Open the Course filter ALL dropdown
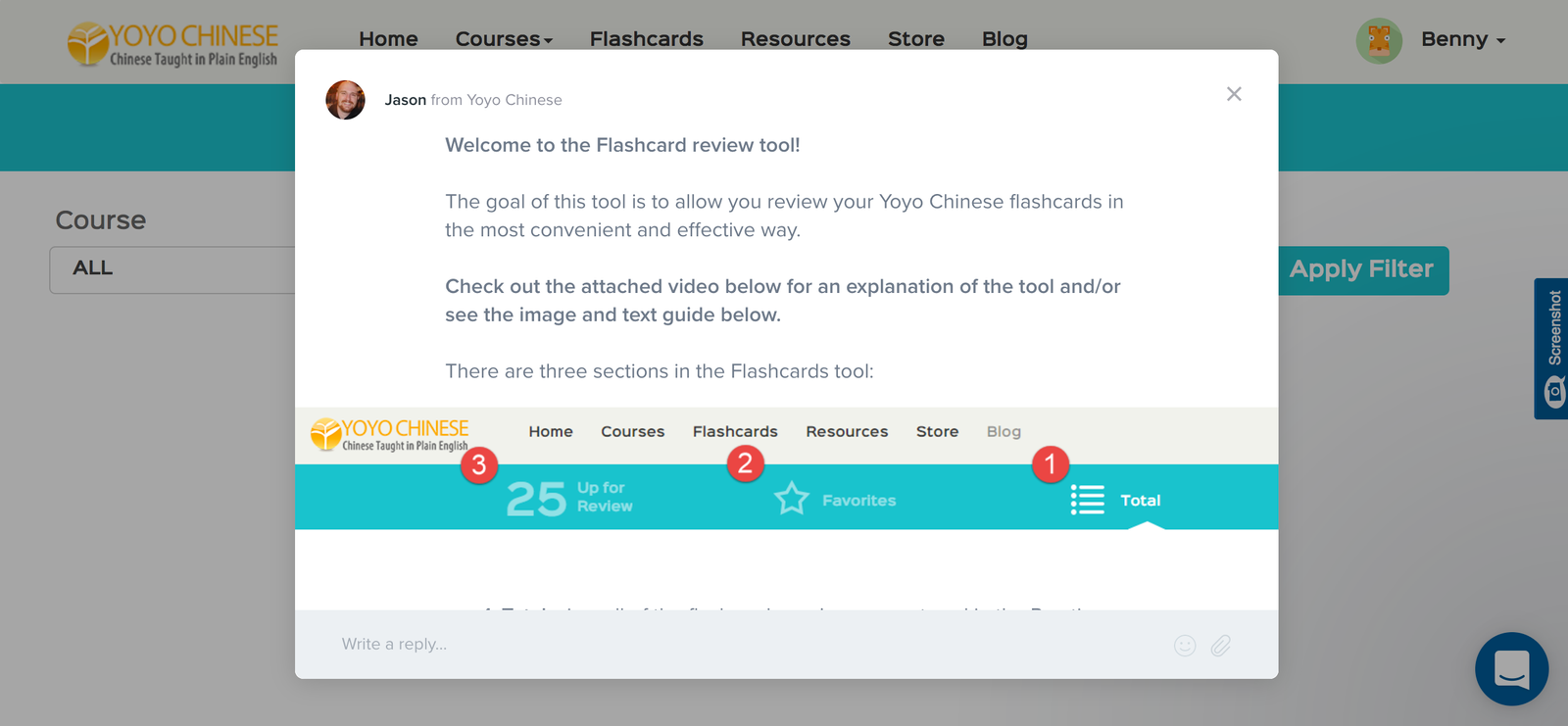The image size is (1568, 726). coord(172,269)
